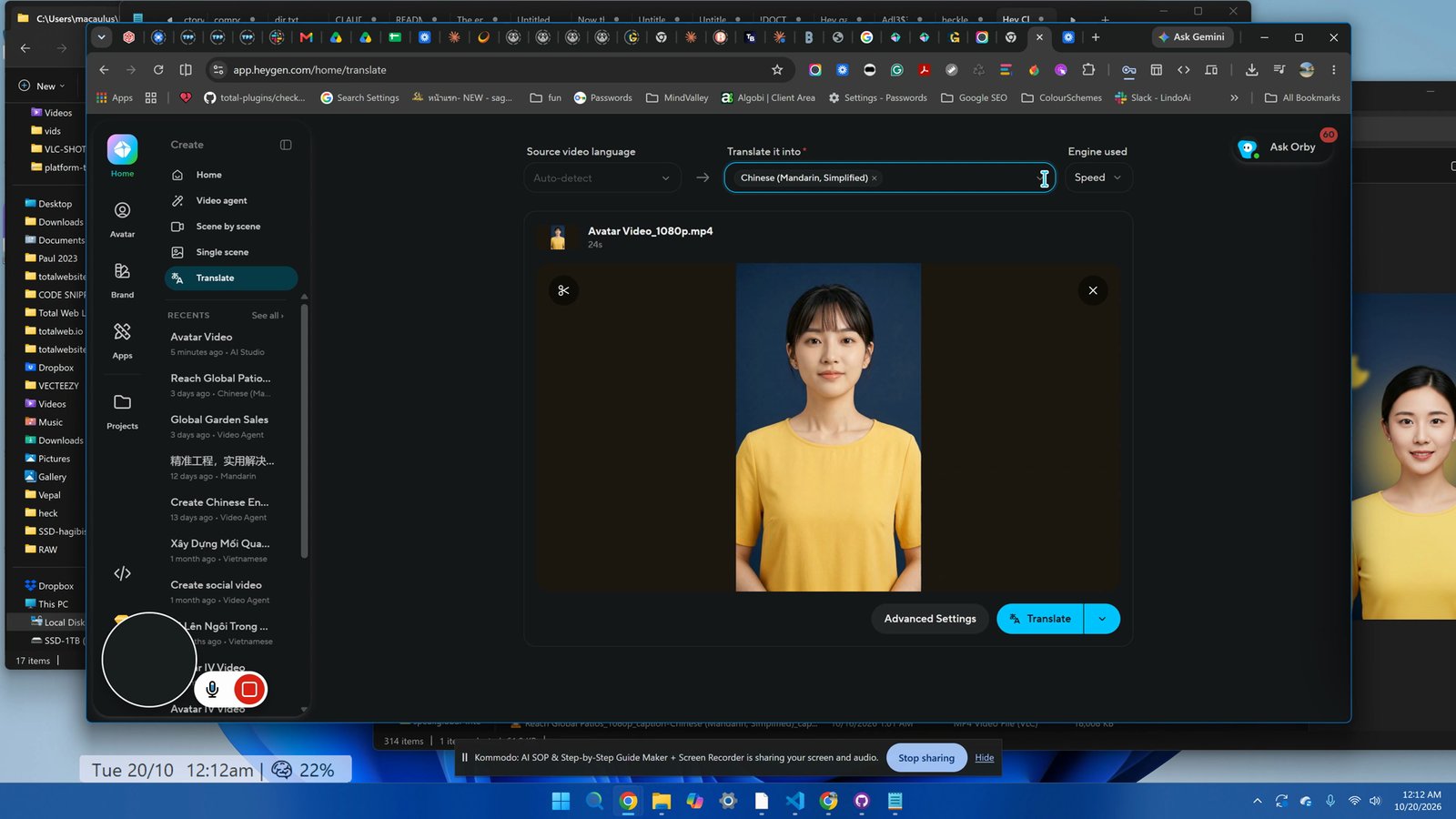Collapse the Create sidebar panel

(286, 145)
